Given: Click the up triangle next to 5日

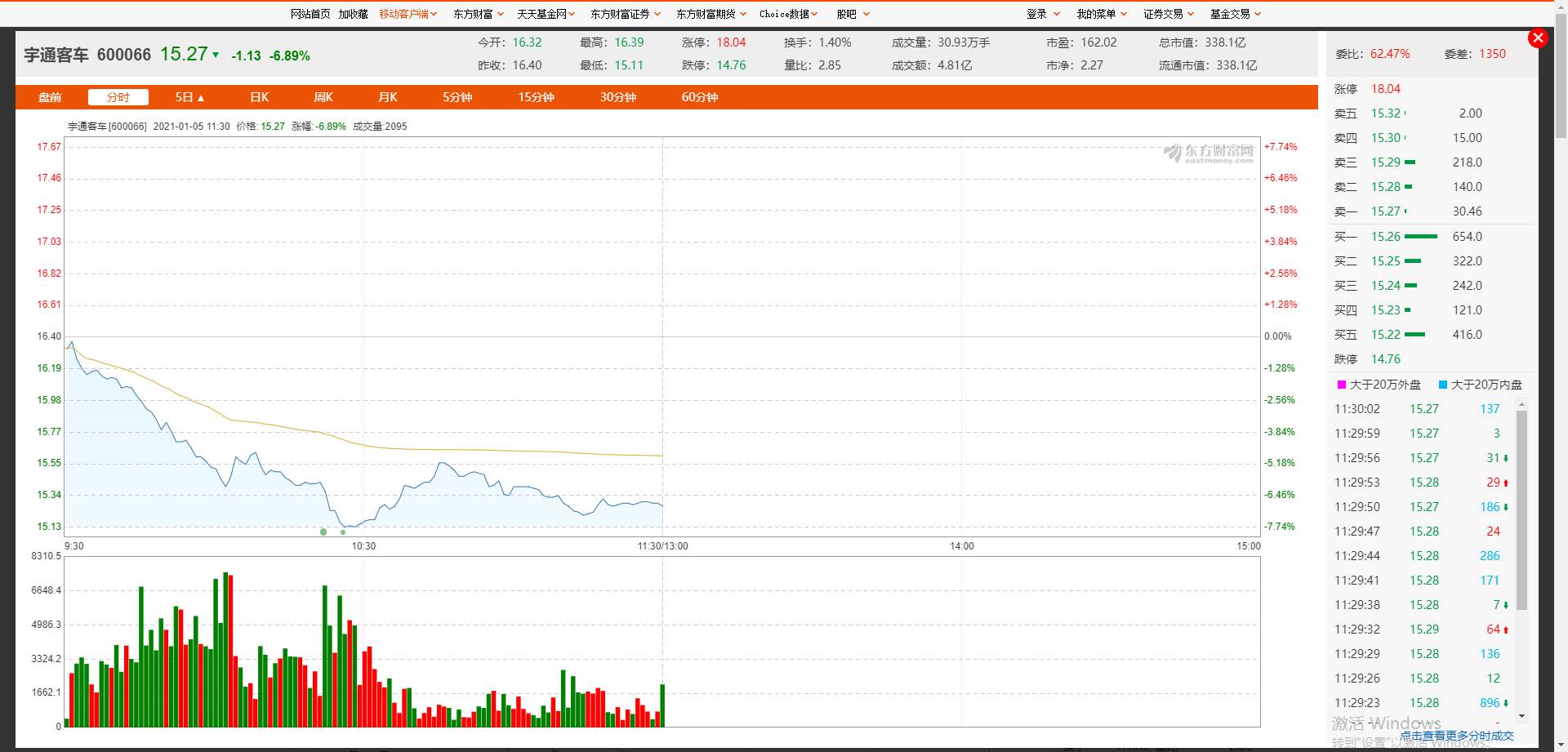Looking at the screenshot, I should 201,98.
